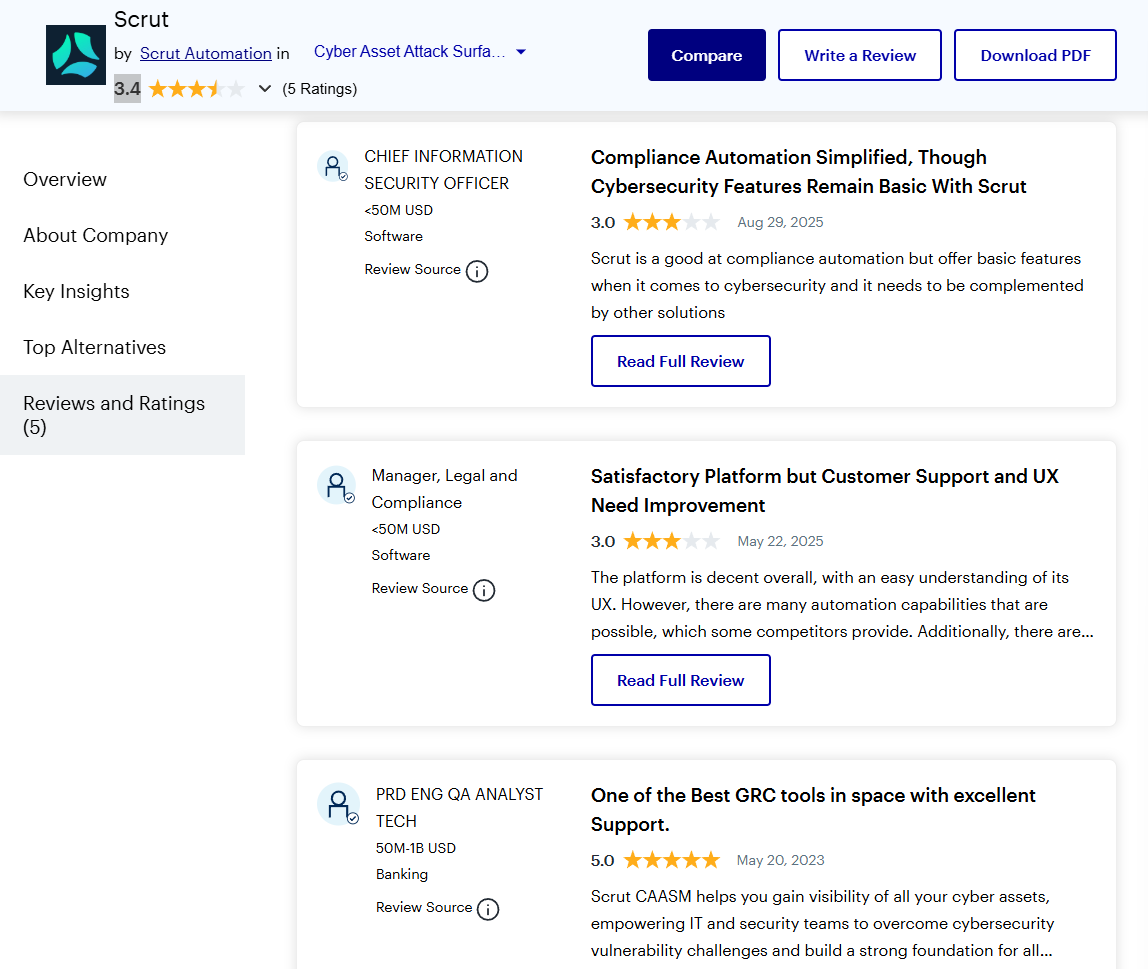Screen dimensions: 1148x969
Task: Click the avatar icon for Manager, Legal and Compliance
Action: pyautogui.click(x=336, y=485)
